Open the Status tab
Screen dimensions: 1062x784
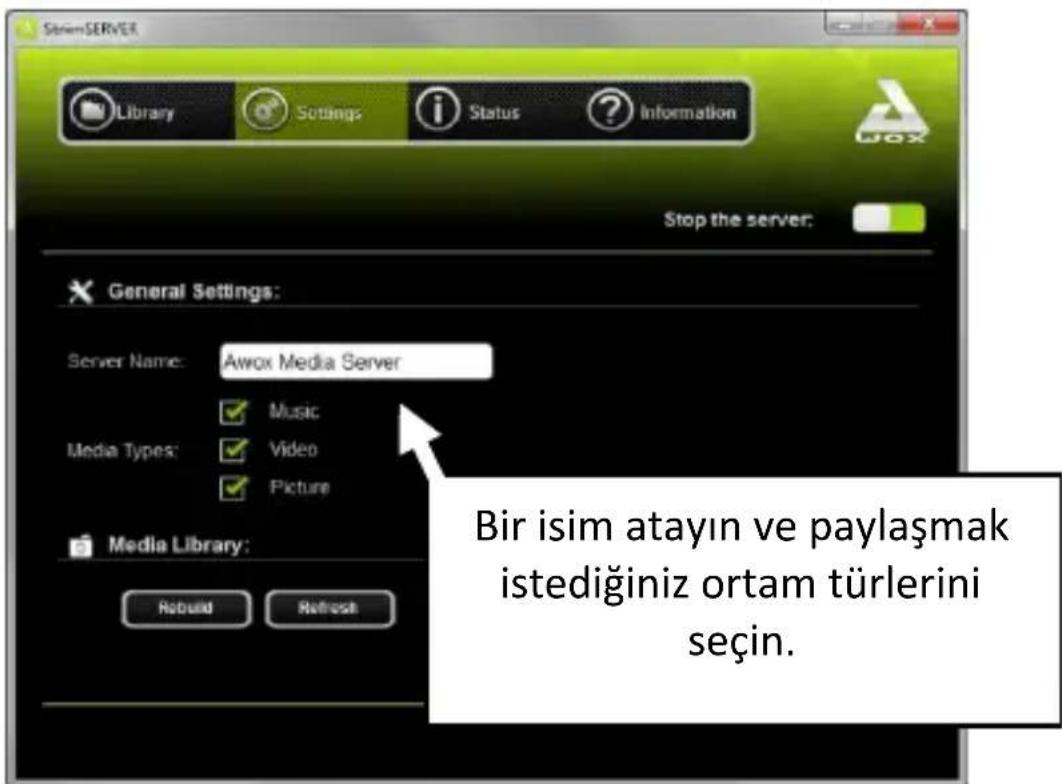pyautogui.click(x=493, y=111)
